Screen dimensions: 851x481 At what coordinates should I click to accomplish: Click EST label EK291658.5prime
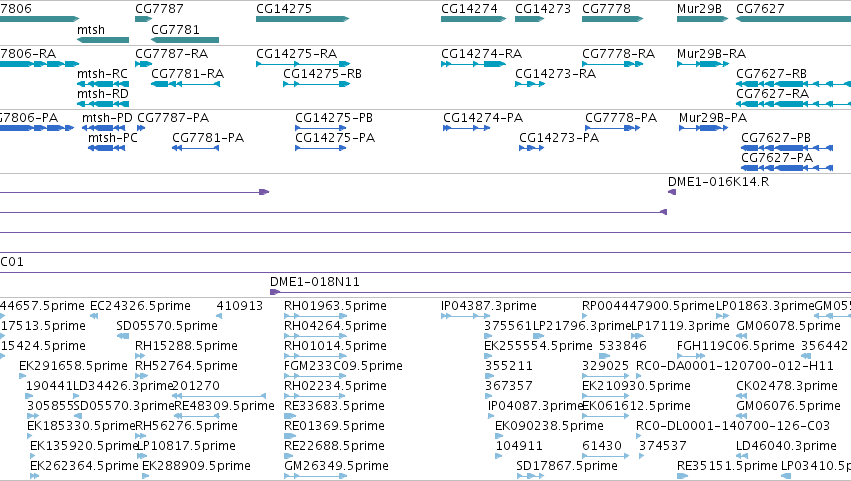pos(73,366)
